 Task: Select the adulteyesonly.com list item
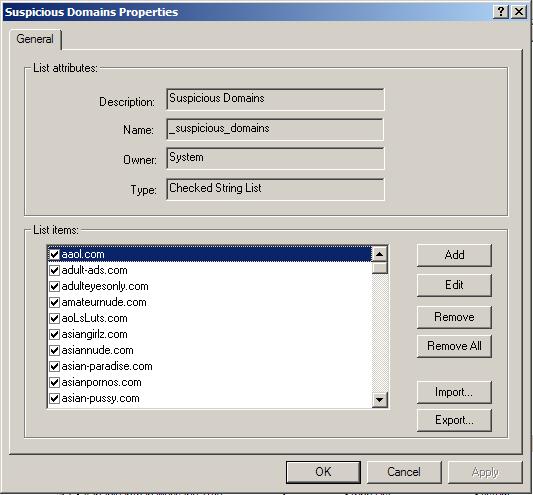209,286
